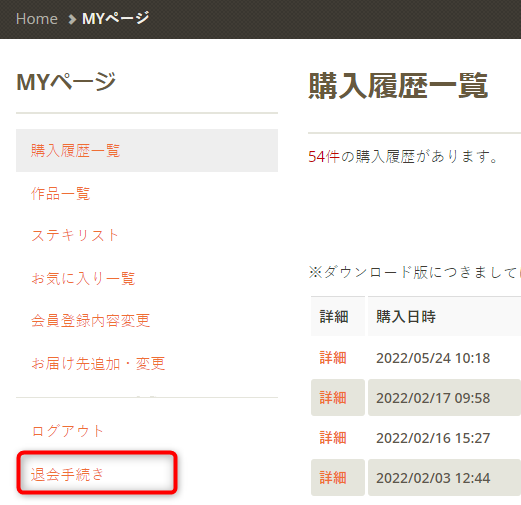This screenshot has width=521, height=505.
Task: Click the breadcrumb chevron arrow icon
Action: tap(72, 19)
